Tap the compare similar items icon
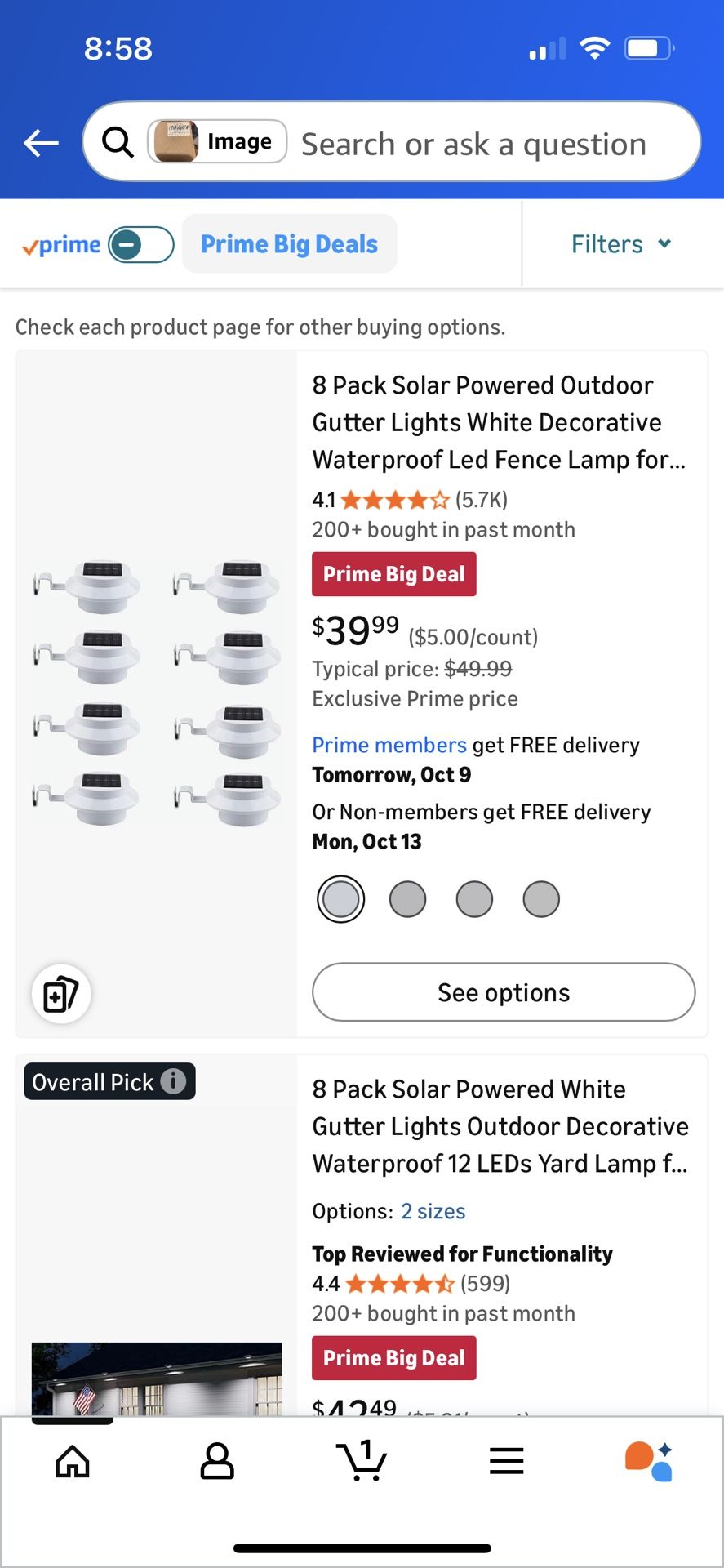This screenshot has height=1568, width=724. point(61,994)
